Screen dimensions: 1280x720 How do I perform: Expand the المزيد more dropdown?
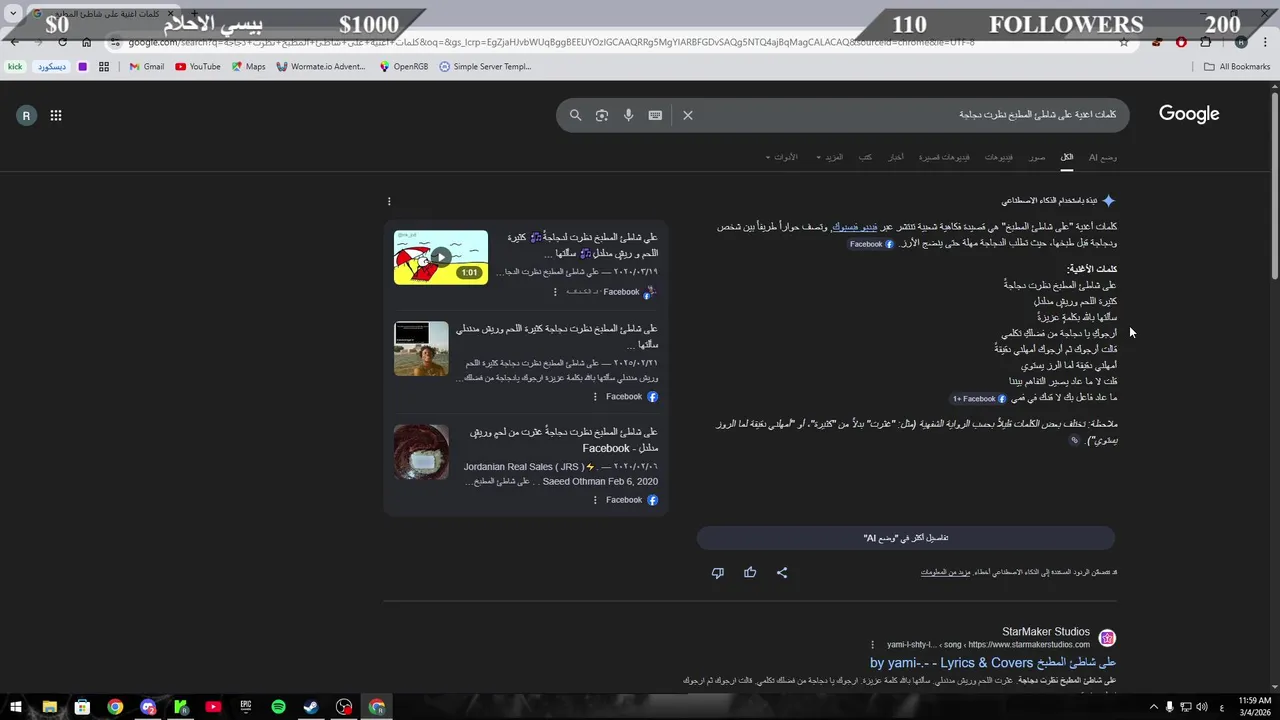830,157
